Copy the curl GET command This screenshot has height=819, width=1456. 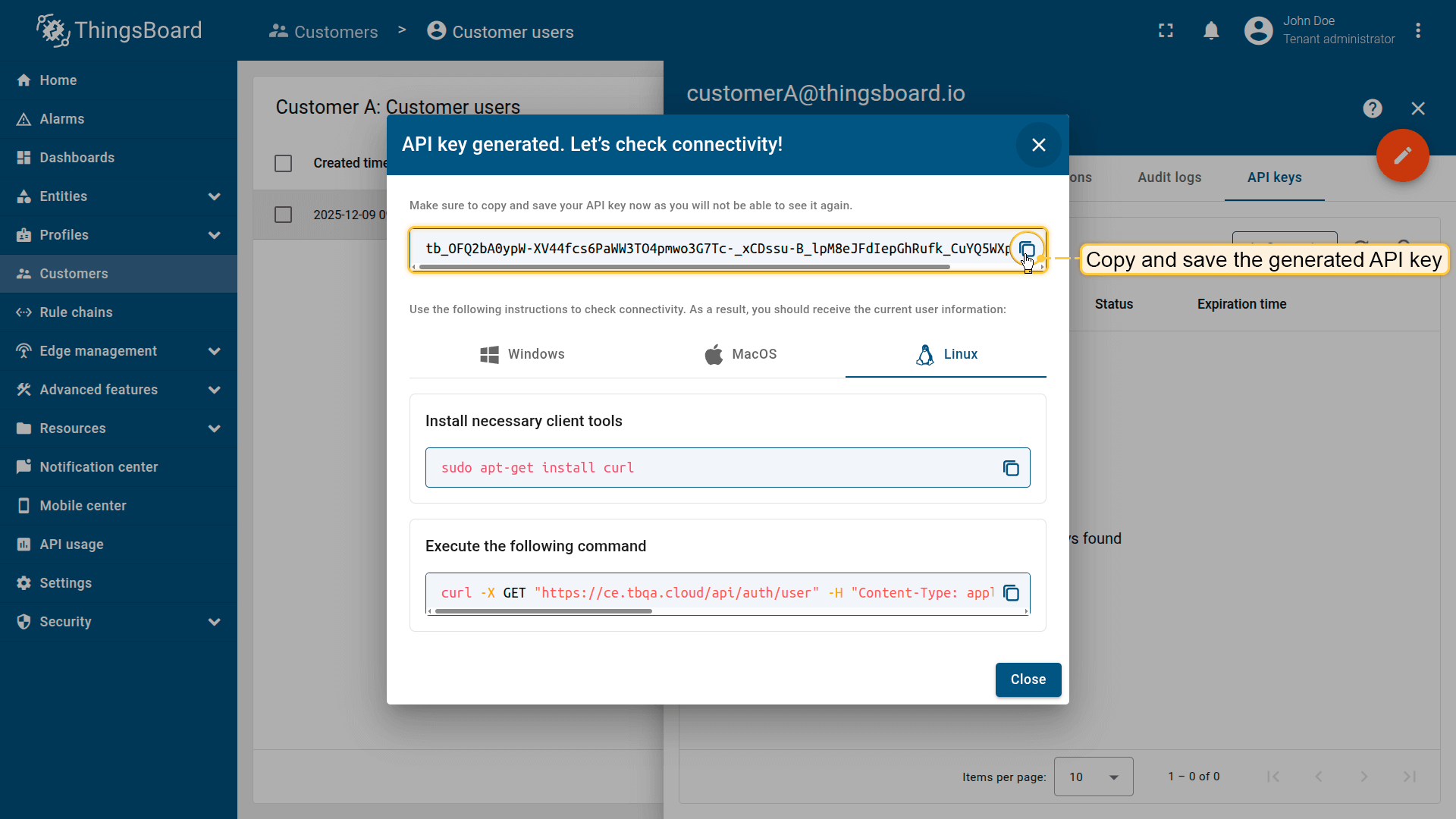[1011, 593]
